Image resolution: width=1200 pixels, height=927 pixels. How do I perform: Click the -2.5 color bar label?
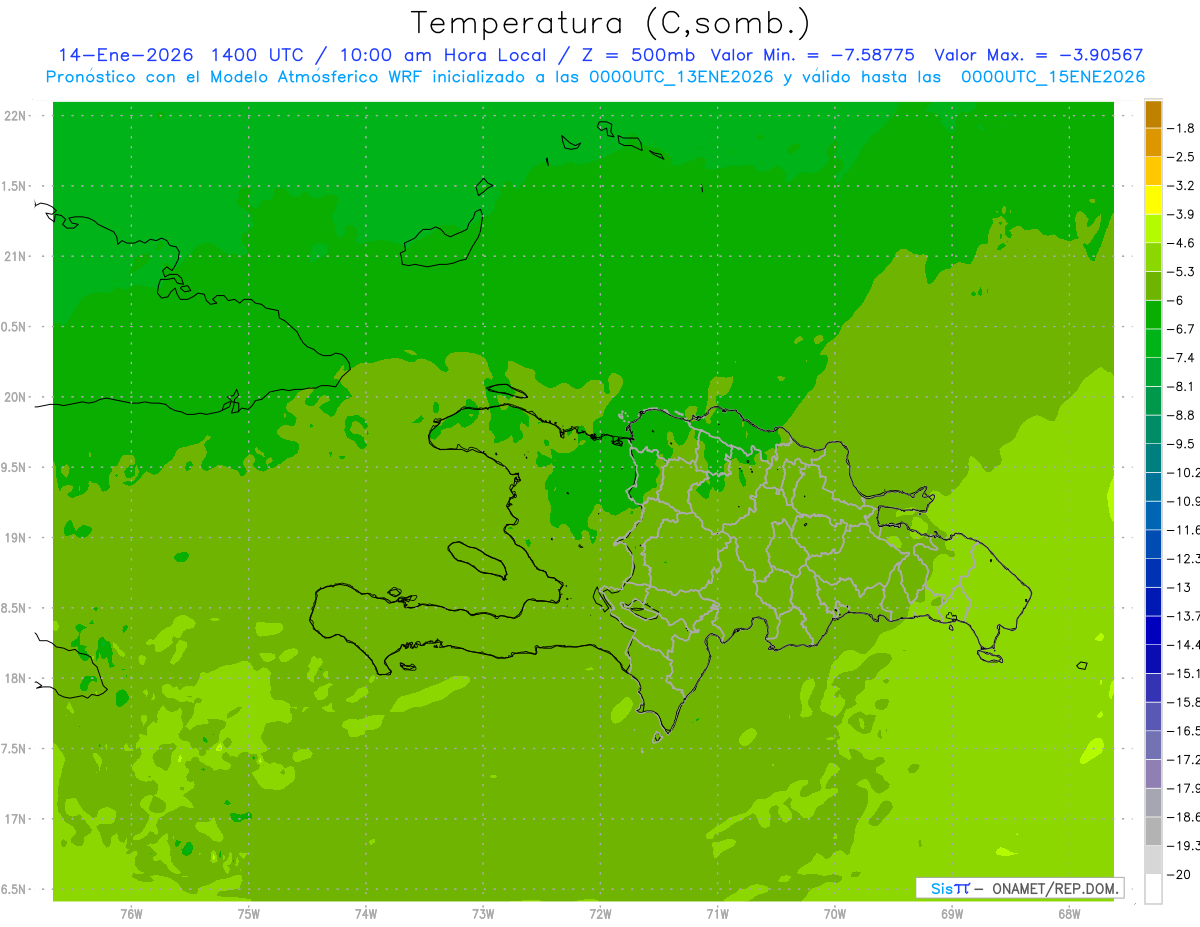pyautogui.click(x=1181, y=157)
